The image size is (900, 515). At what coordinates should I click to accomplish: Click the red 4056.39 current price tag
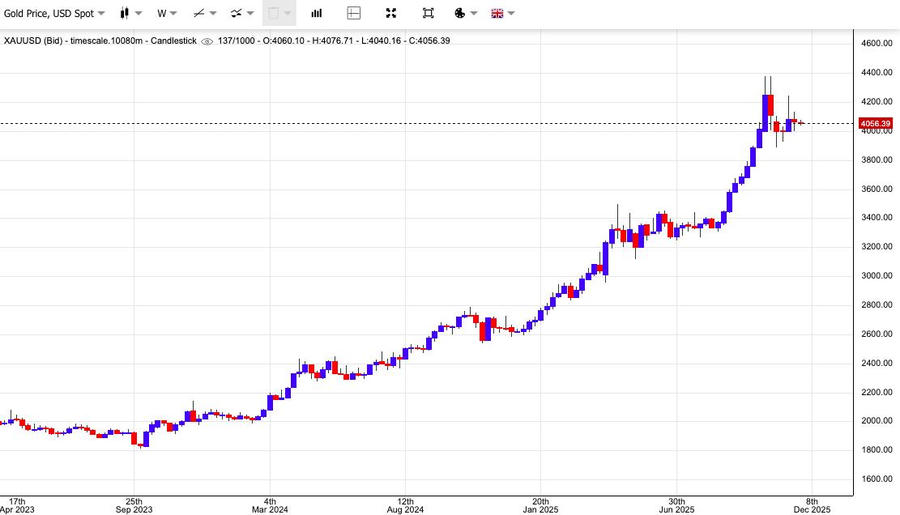875,124
